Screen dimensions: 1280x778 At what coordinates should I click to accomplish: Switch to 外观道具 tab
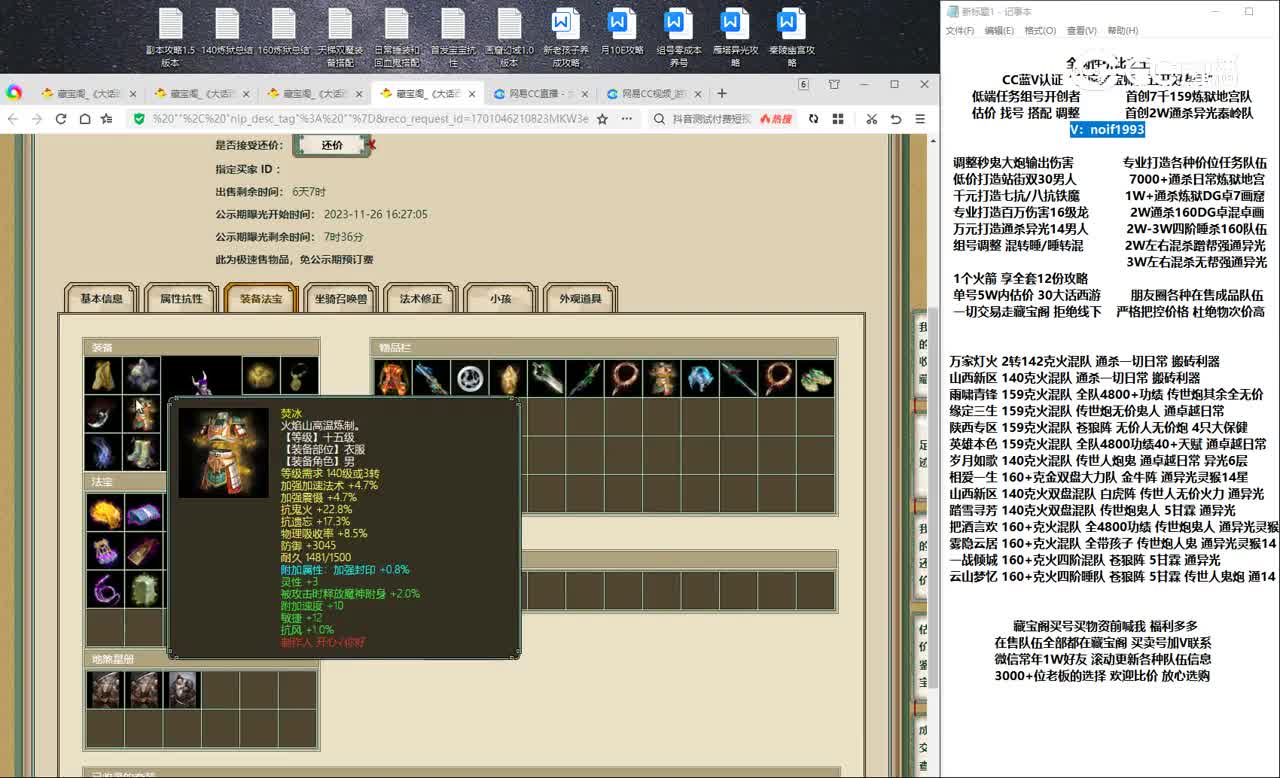coord(580,299)
